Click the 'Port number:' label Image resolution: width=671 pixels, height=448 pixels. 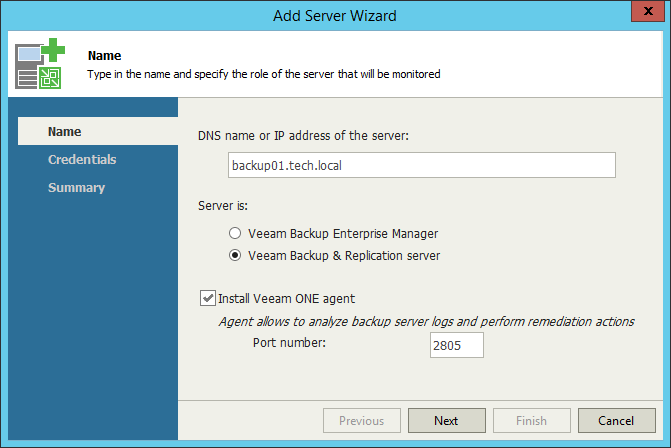[289, 343]
